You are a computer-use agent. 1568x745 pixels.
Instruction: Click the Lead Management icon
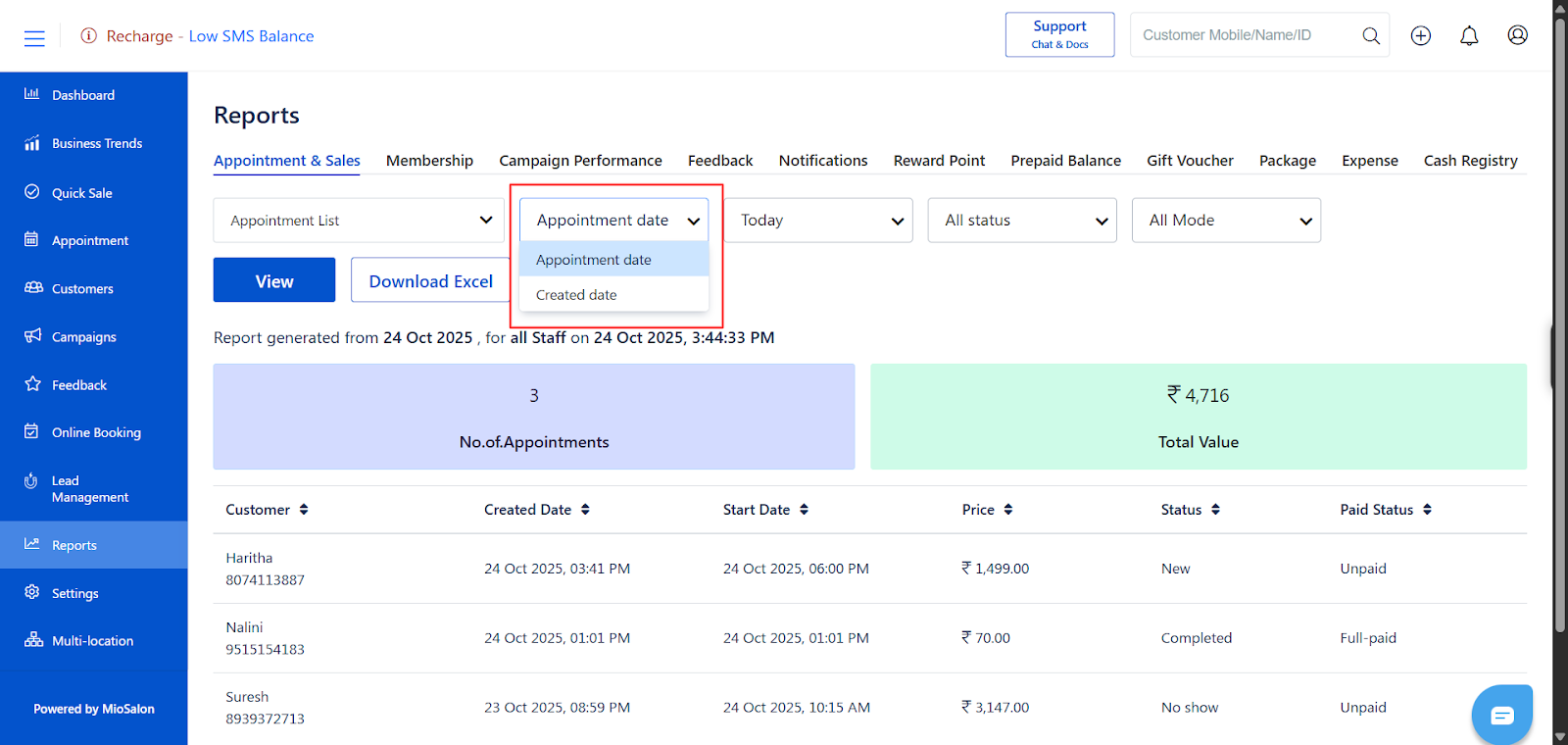(x=31, y=480)
